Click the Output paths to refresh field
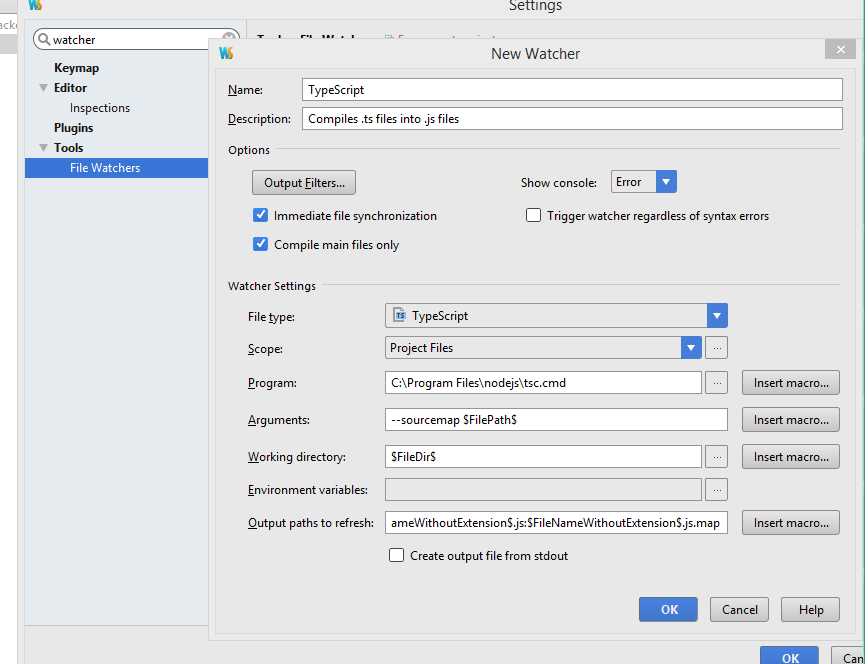 556,523
